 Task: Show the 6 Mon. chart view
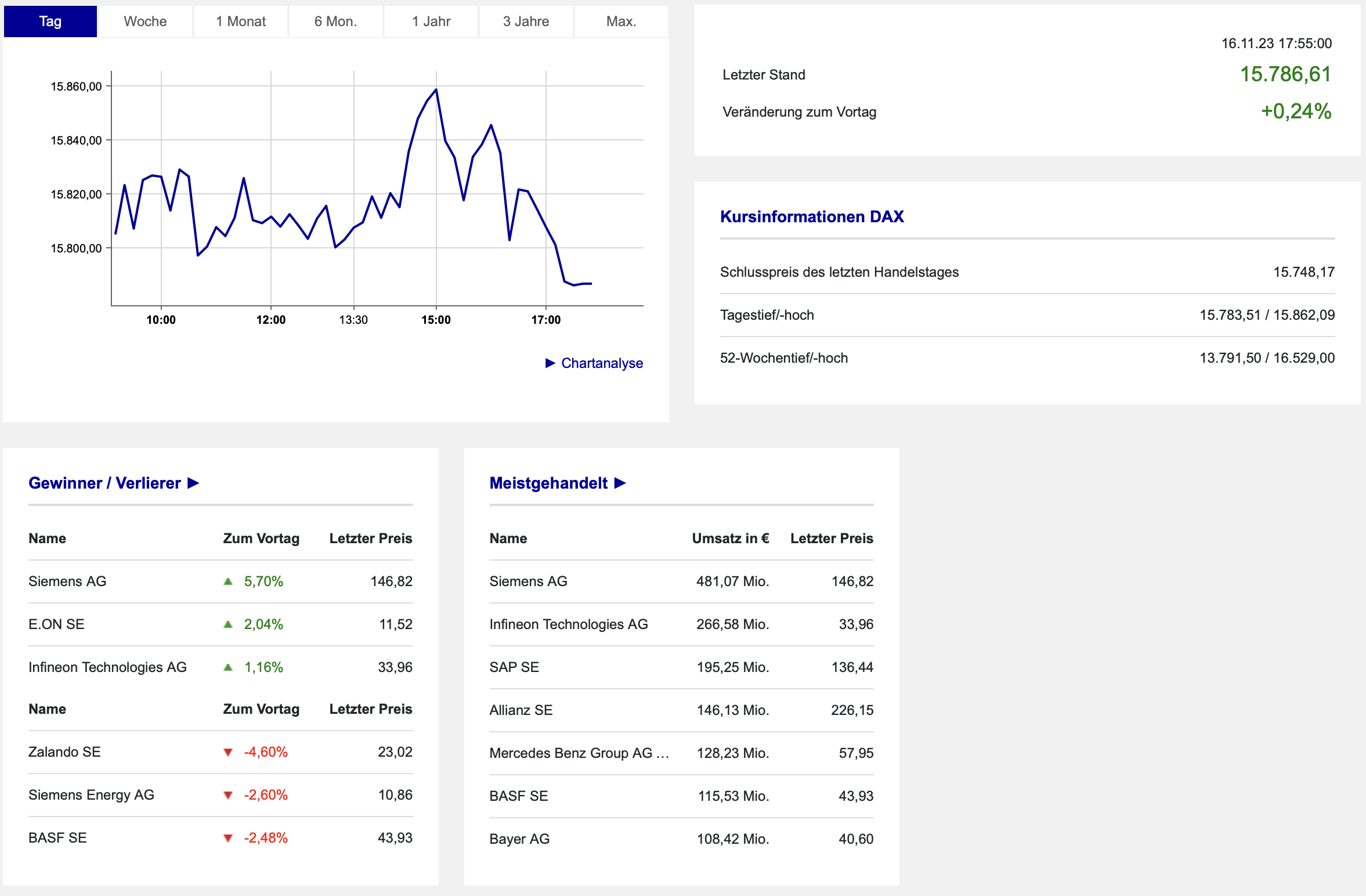(335, 21)
